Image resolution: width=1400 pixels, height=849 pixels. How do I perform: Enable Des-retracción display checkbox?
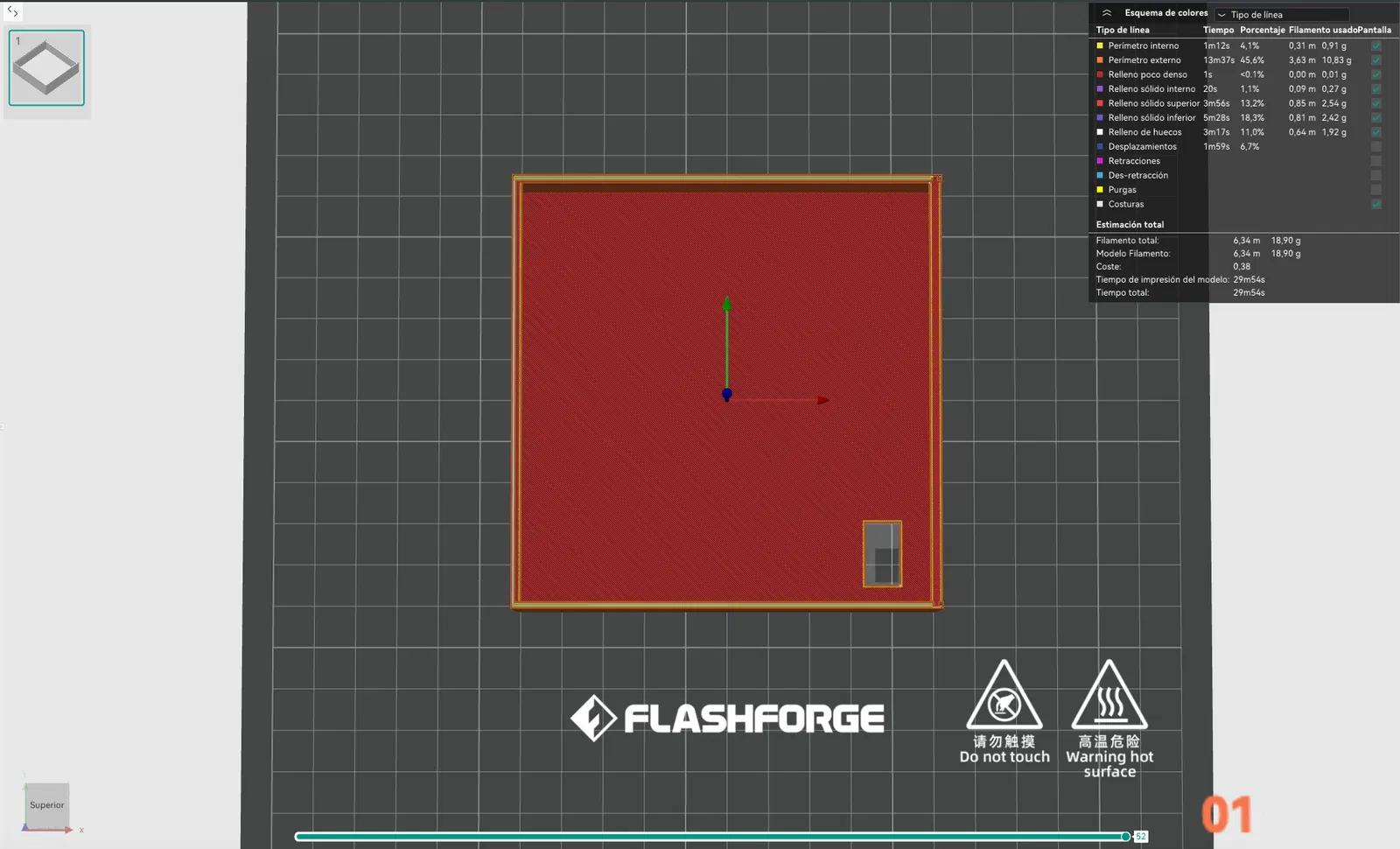pyautogui.click(x=1376, y=175)
